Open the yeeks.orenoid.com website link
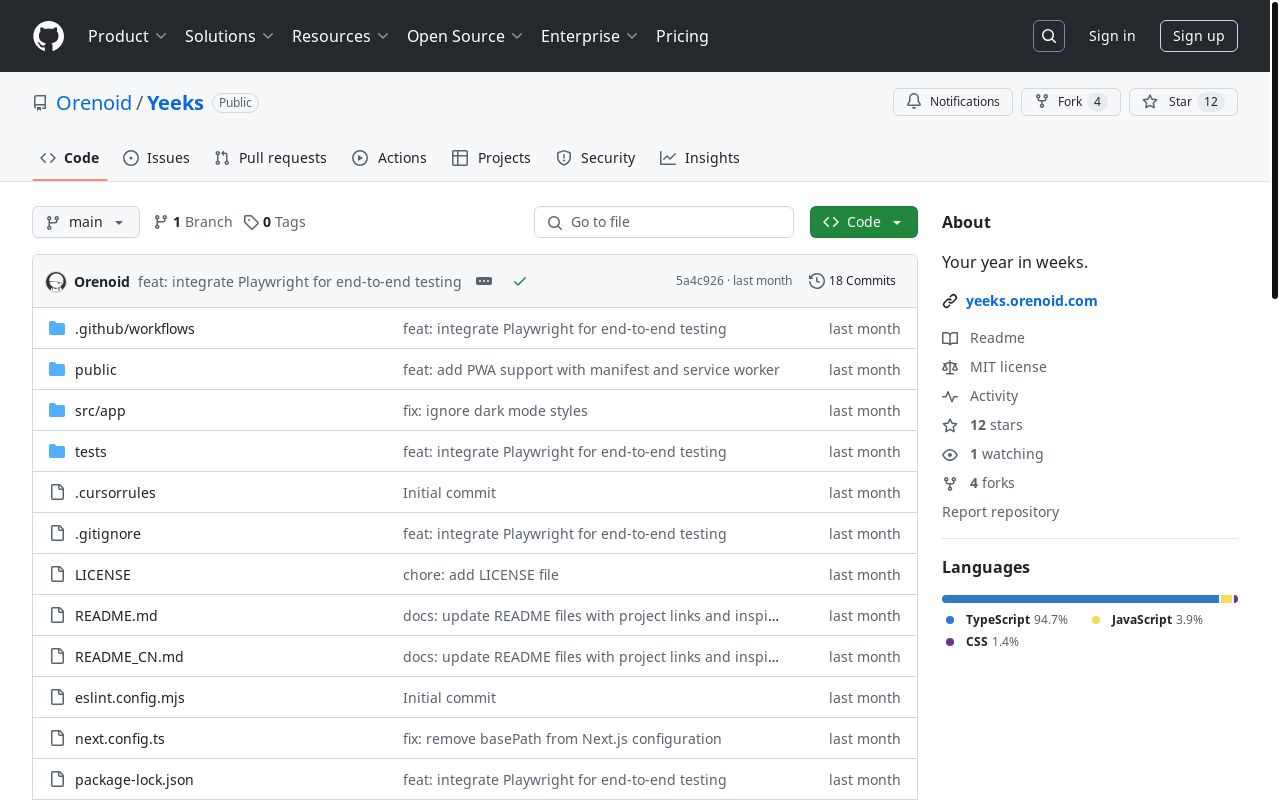The width and height of the screenshot is (1280, 800). pos(1031,301)
